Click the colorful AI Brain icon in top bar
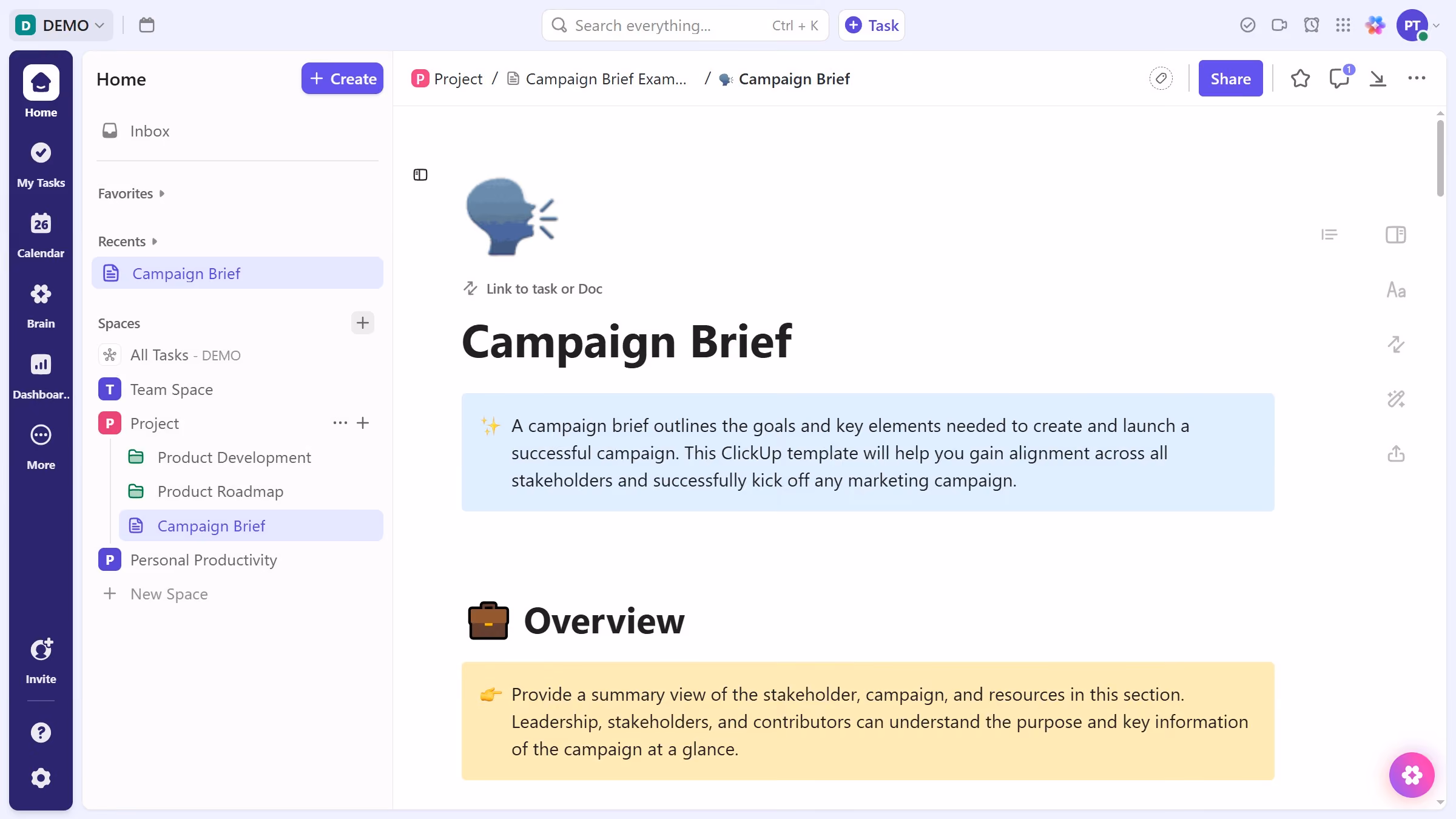Screen dimensions: 1456x819 click(x=1375, y=25)
